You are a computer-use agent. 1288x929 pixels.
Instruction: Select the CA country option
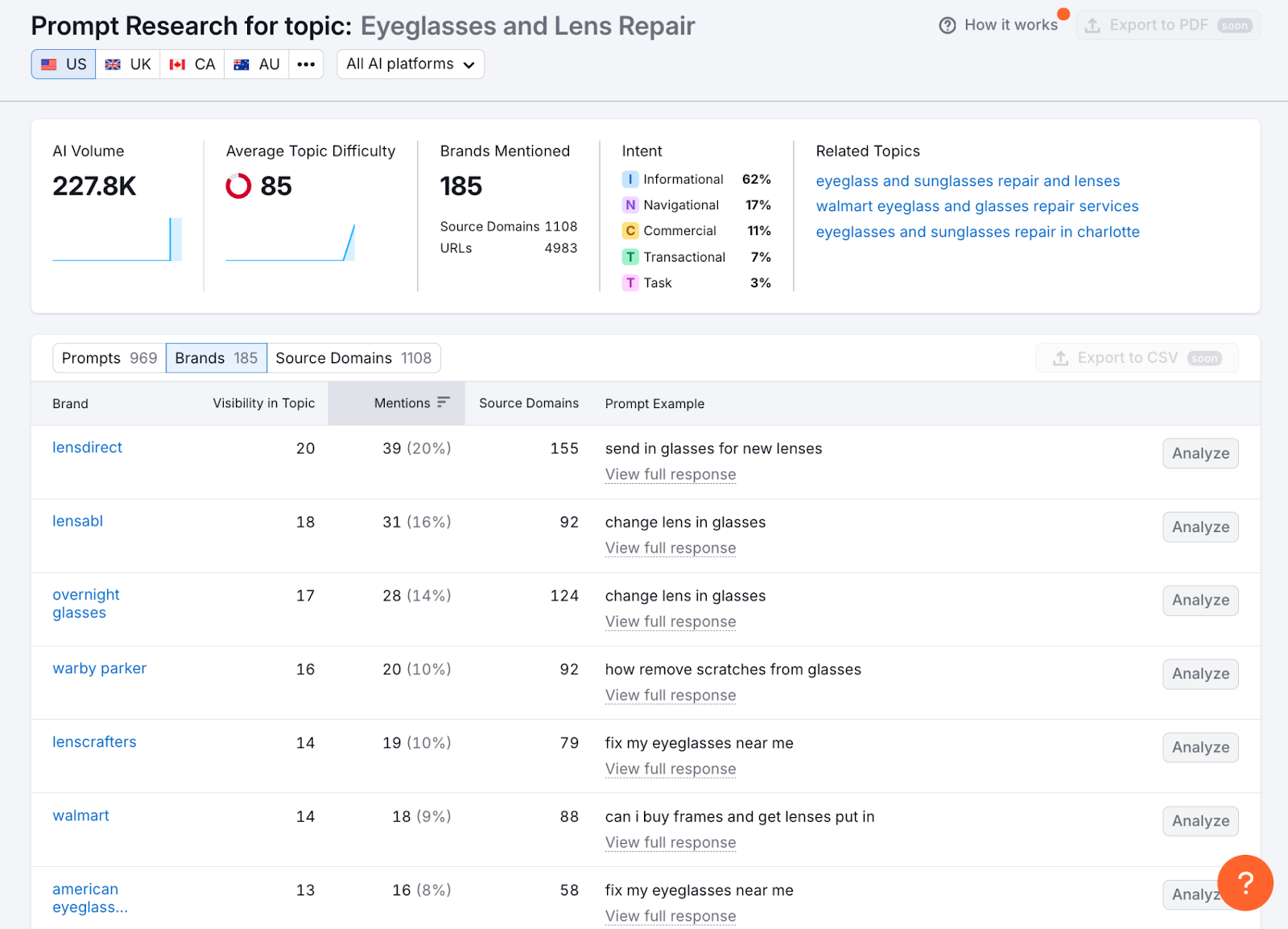pyautogui.click(x=192, y=64)
